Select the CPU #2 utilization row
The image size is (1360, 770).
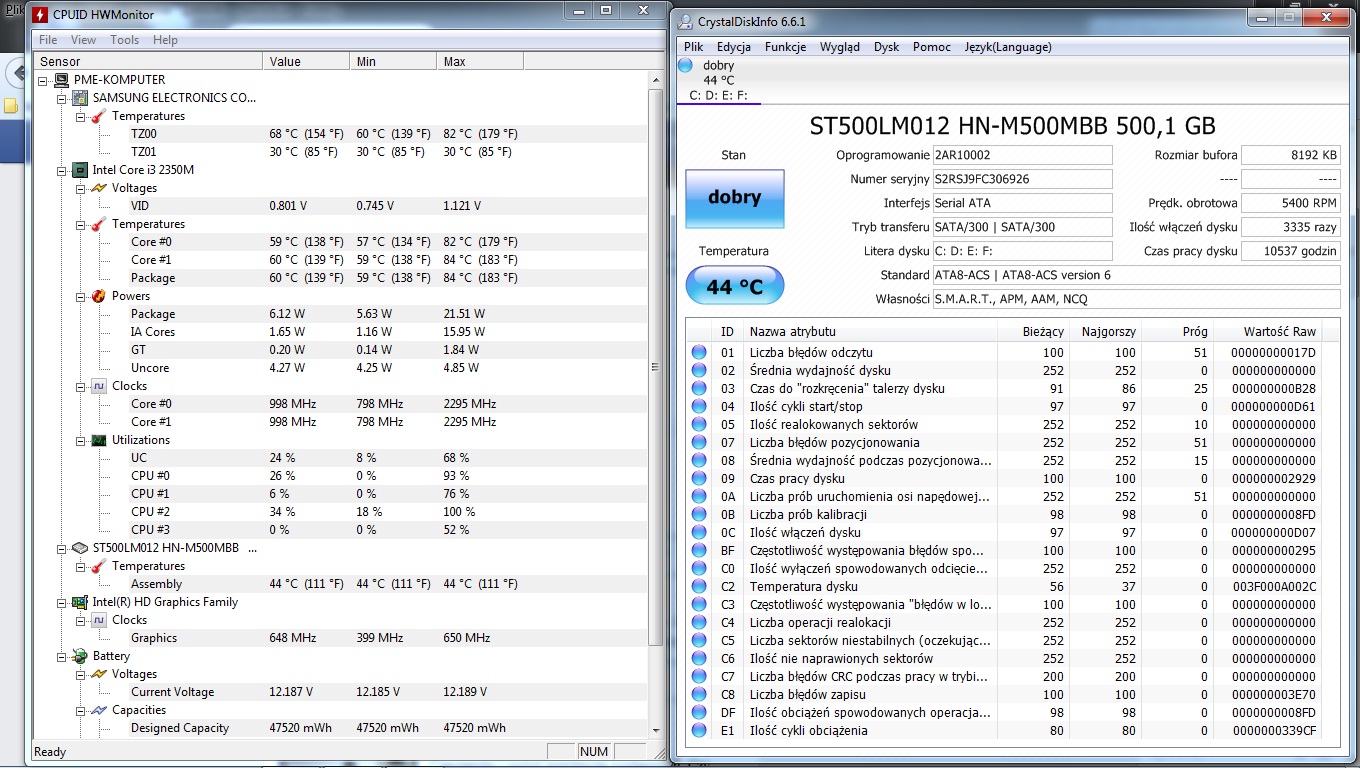click(342, 512)
